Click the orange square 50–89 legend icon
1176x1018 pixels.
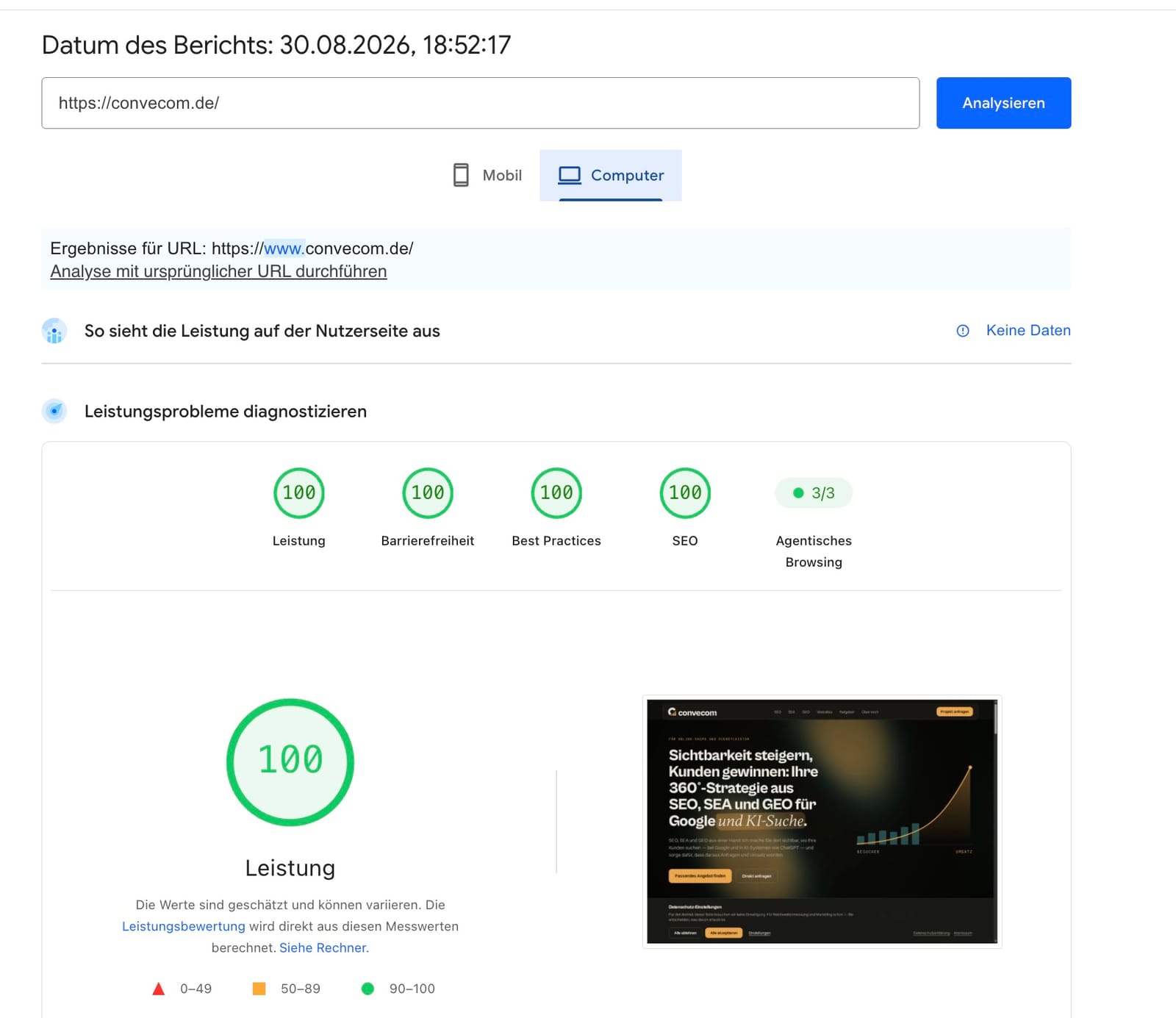[259, 989]
